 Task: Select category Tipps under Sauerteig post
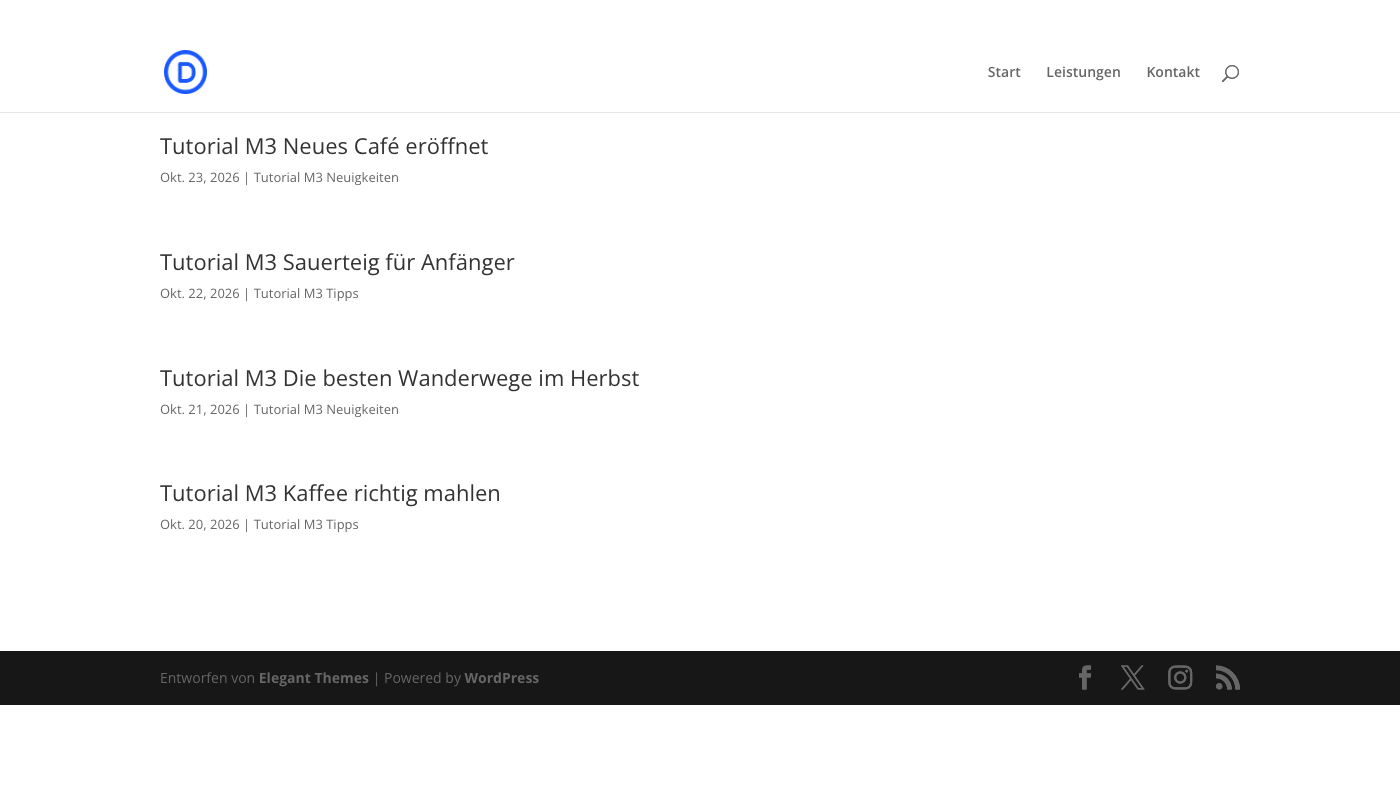(306, 293)
